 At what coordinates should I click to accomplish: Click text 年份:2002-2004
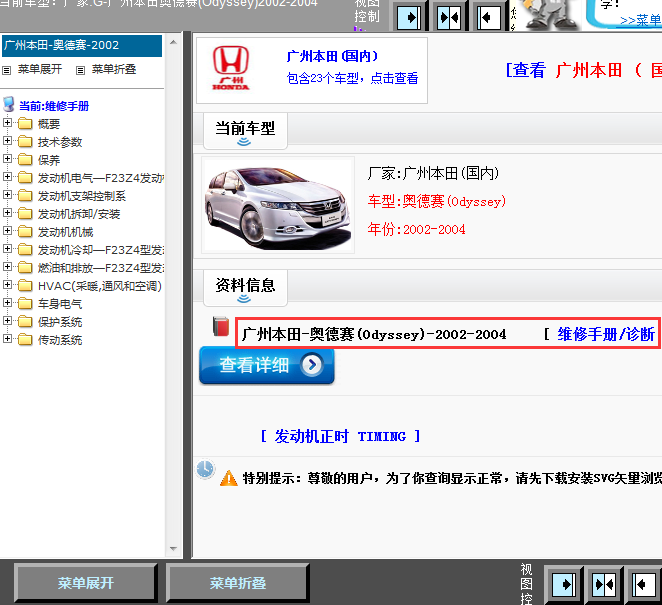click(416, 229)
